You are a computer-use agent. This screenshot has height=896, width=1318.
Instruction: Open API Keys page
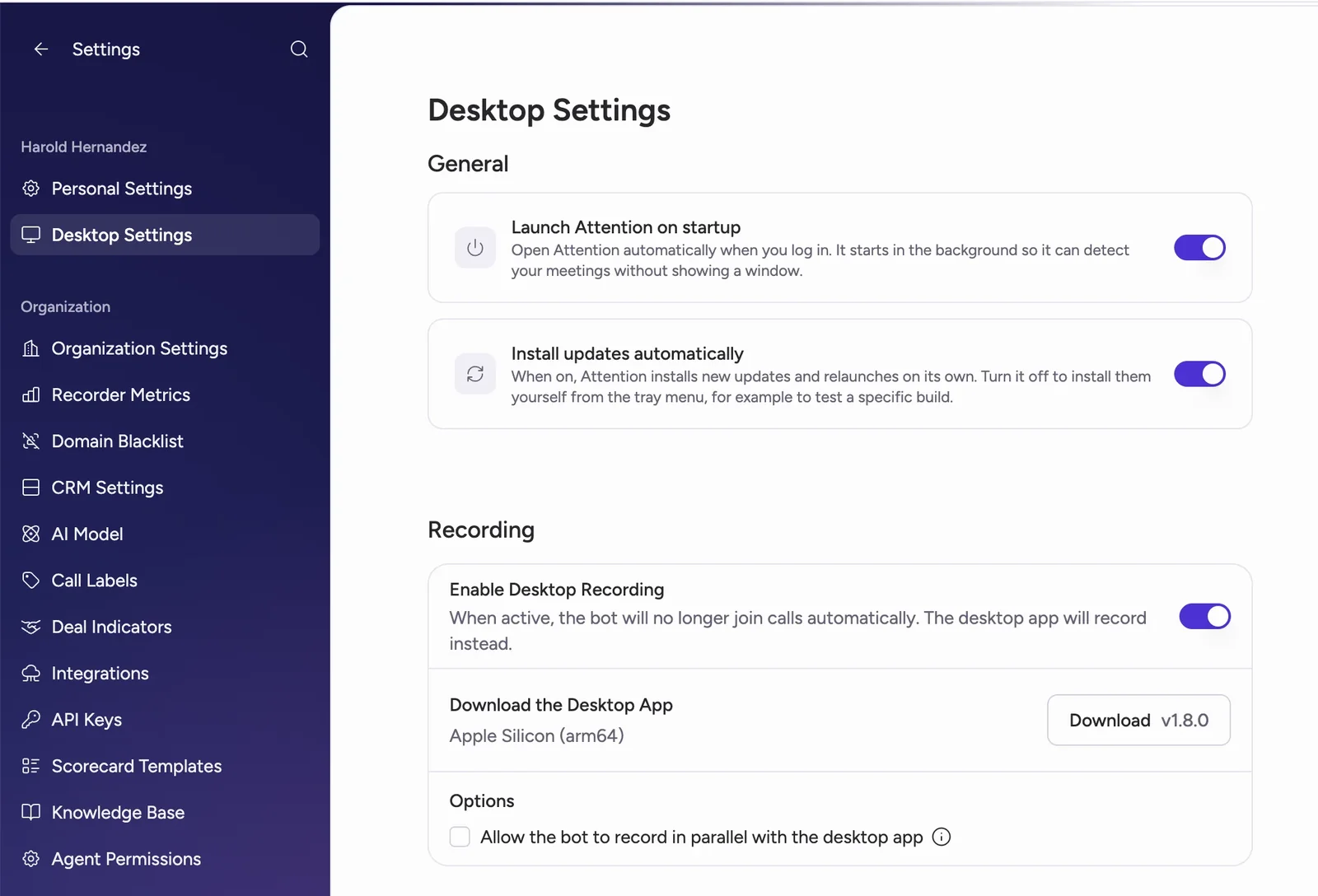[165, 720]
